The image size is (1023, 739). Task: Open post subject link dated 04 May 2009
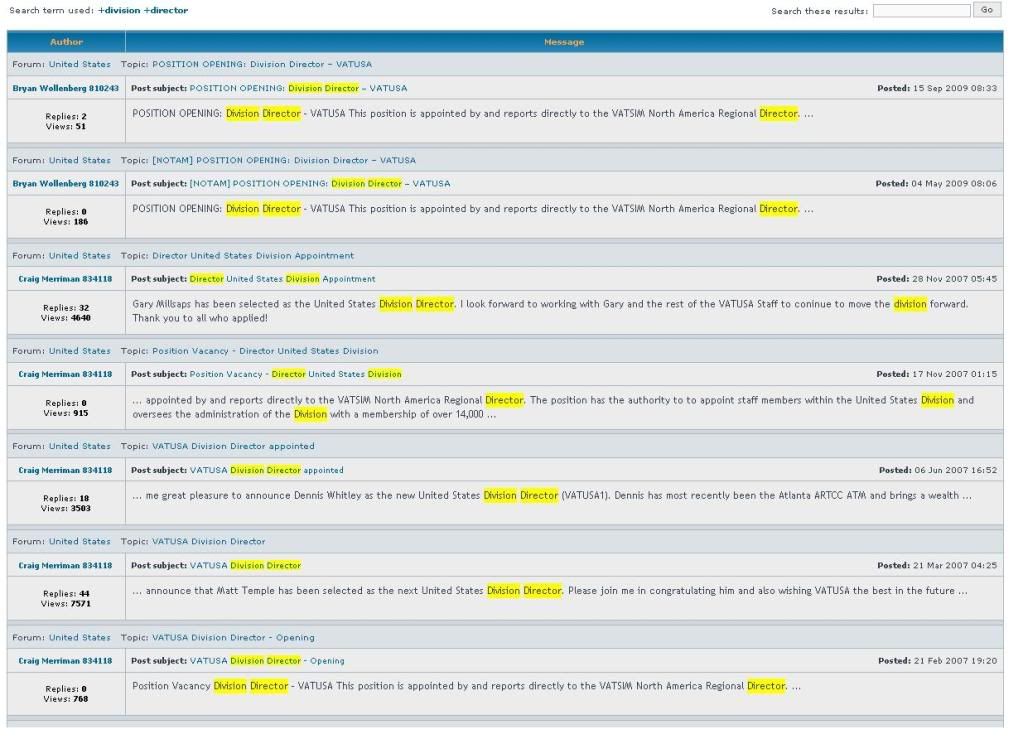tap(319, 184)
